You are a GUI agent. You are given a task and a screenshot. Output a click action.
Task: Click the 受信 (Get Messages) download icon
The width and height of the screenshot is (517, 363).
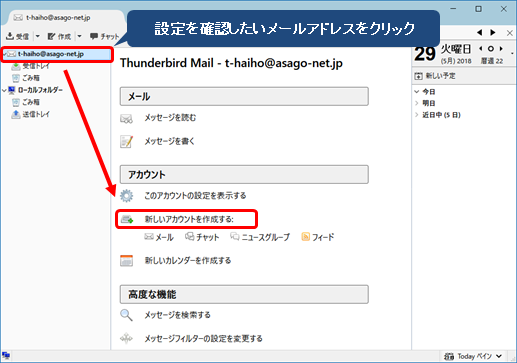click(10, 36)
